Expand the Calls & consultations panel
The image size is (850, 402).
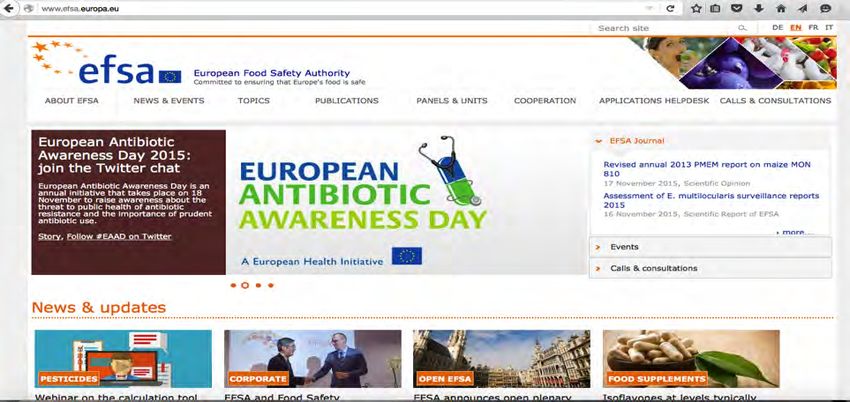(x=710, y=268)
